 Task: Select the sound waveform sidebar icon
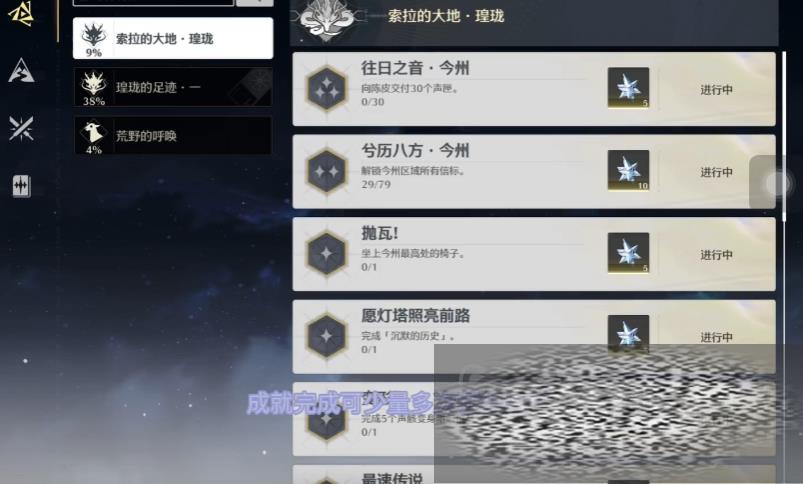coord(22,186)
